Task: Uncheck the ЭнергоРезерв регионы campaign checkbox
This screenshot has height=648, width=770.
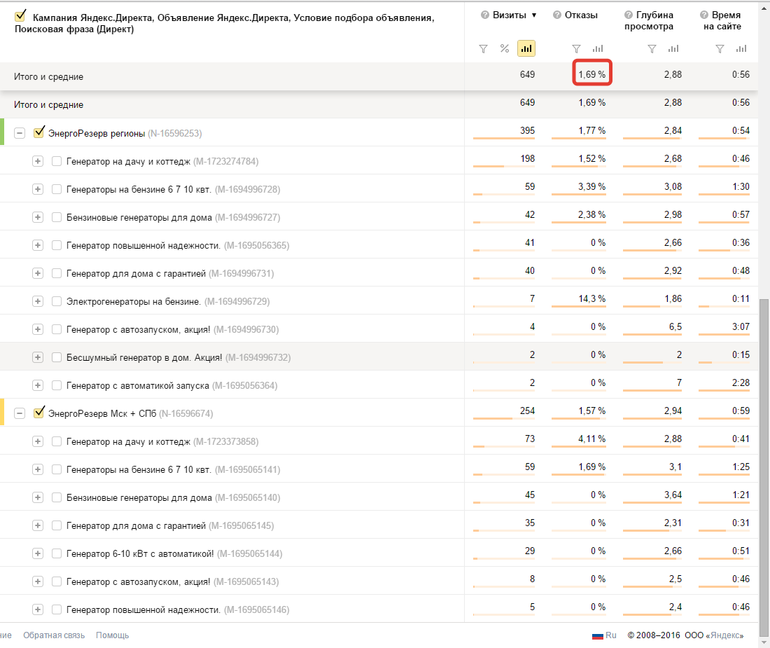Action: tap(40, 132)
